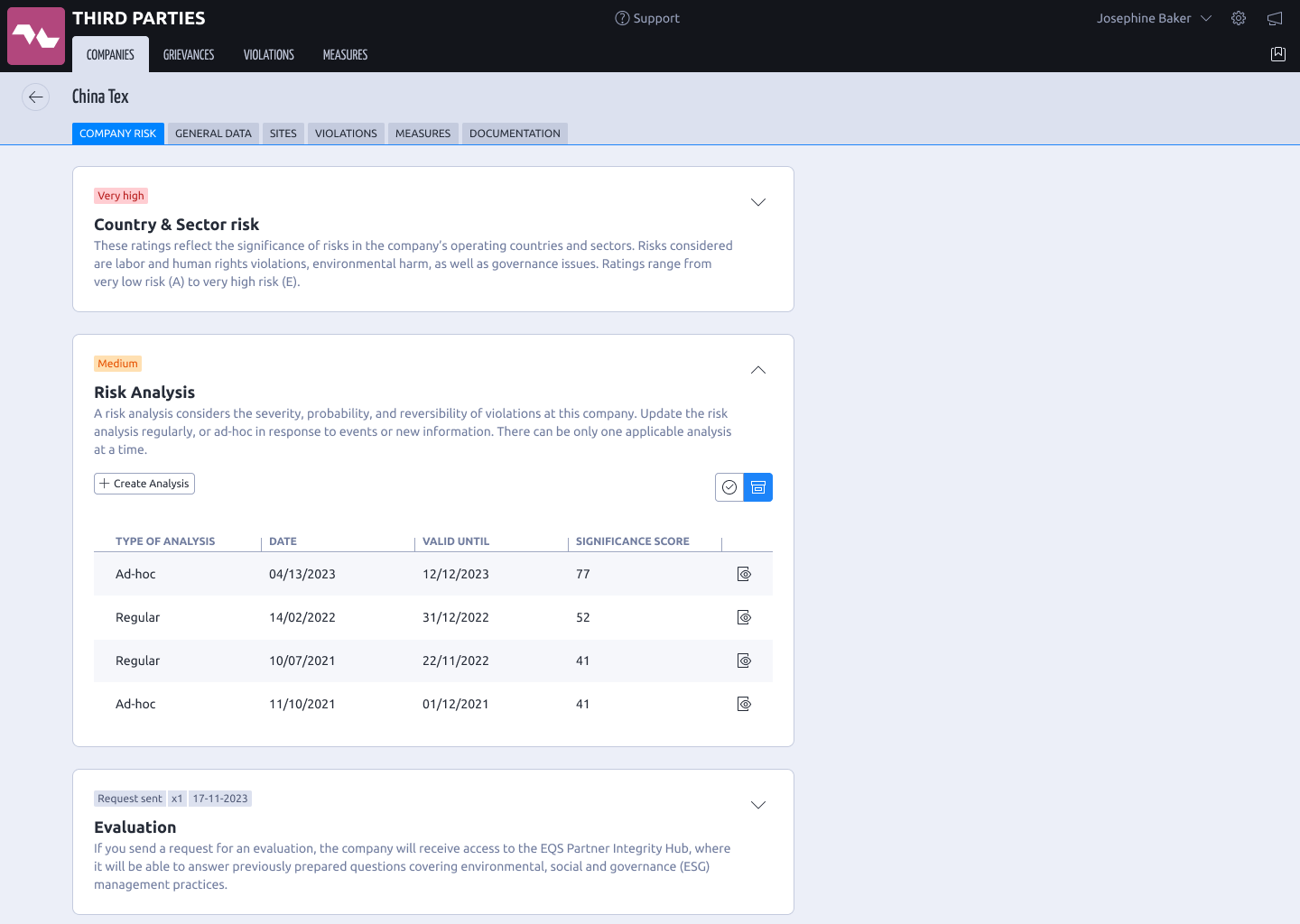The width and height of the screenshot is (1300, 924).
Task: Select date cell 04/13/2023
Action: [x=302, y=574]
